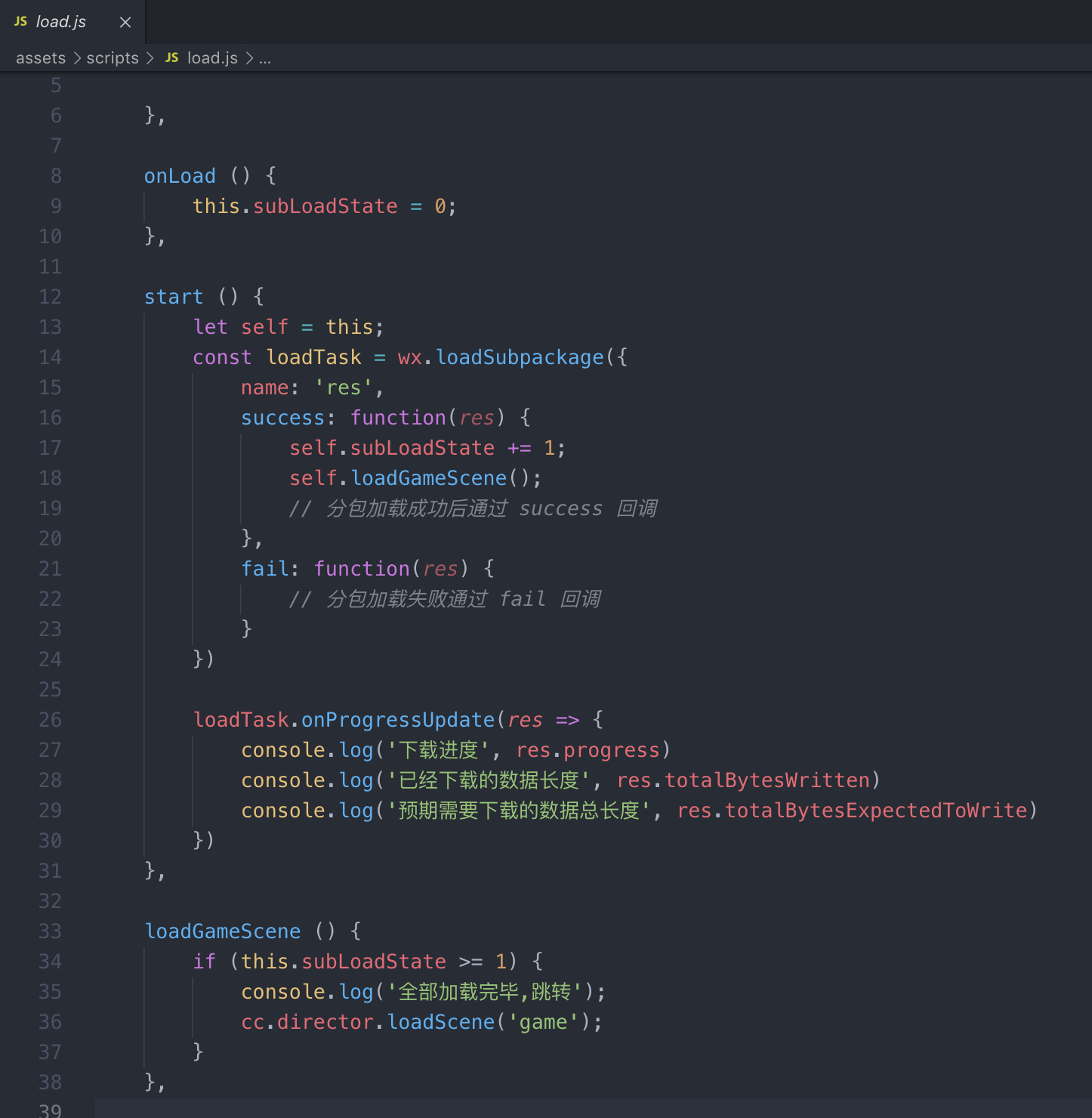This screenshot has height=1118, width=1092.
Task: Click the chevron after assets breadcrumb
Action: point(76,58)
